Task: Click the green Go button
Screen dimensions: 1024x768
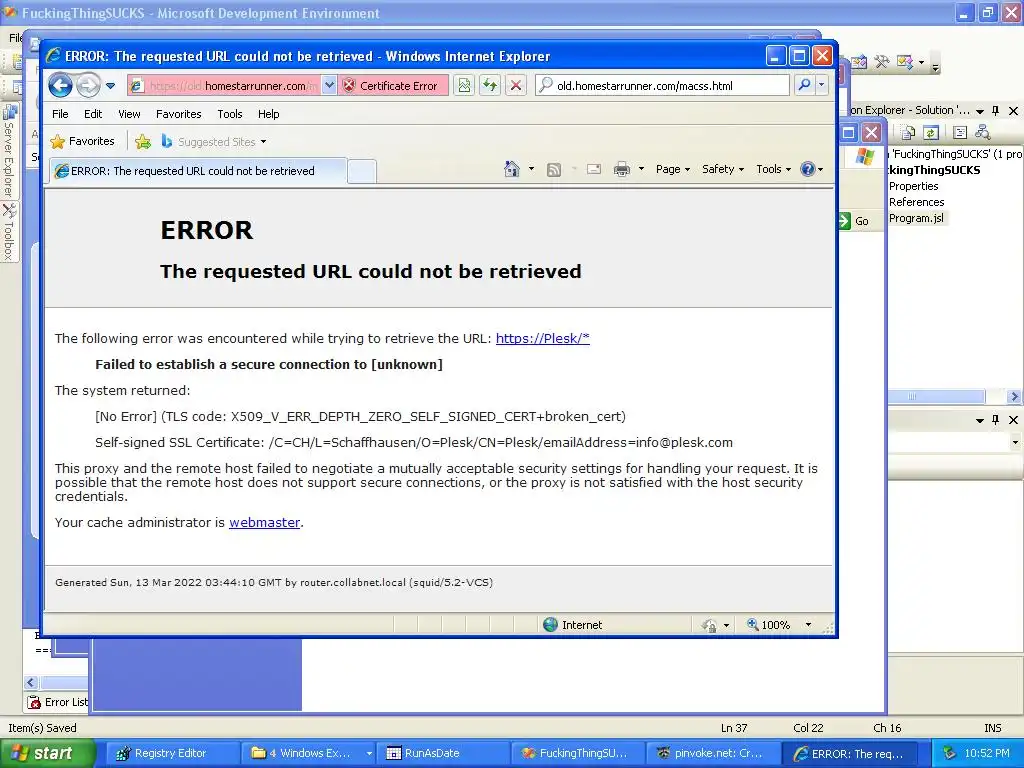Action: pos(854,221)
